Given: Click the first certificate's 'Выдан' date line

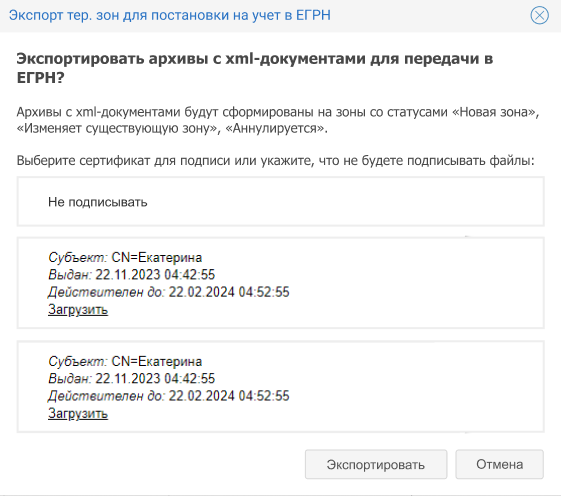Looking at the screenshot, I should point(132,274).
